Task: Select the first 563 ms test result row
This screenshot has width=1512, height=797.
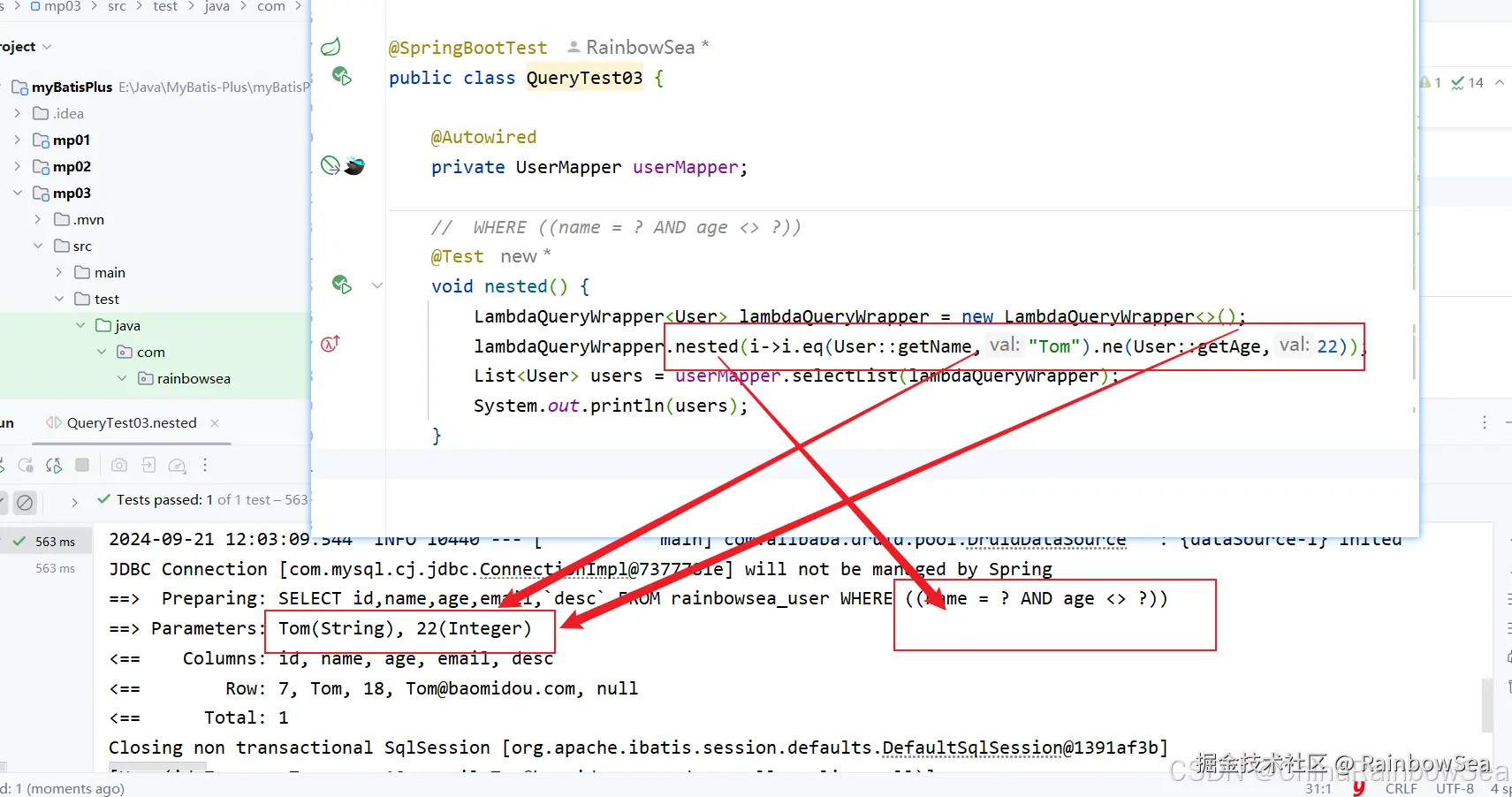Action: pos(46,542)
